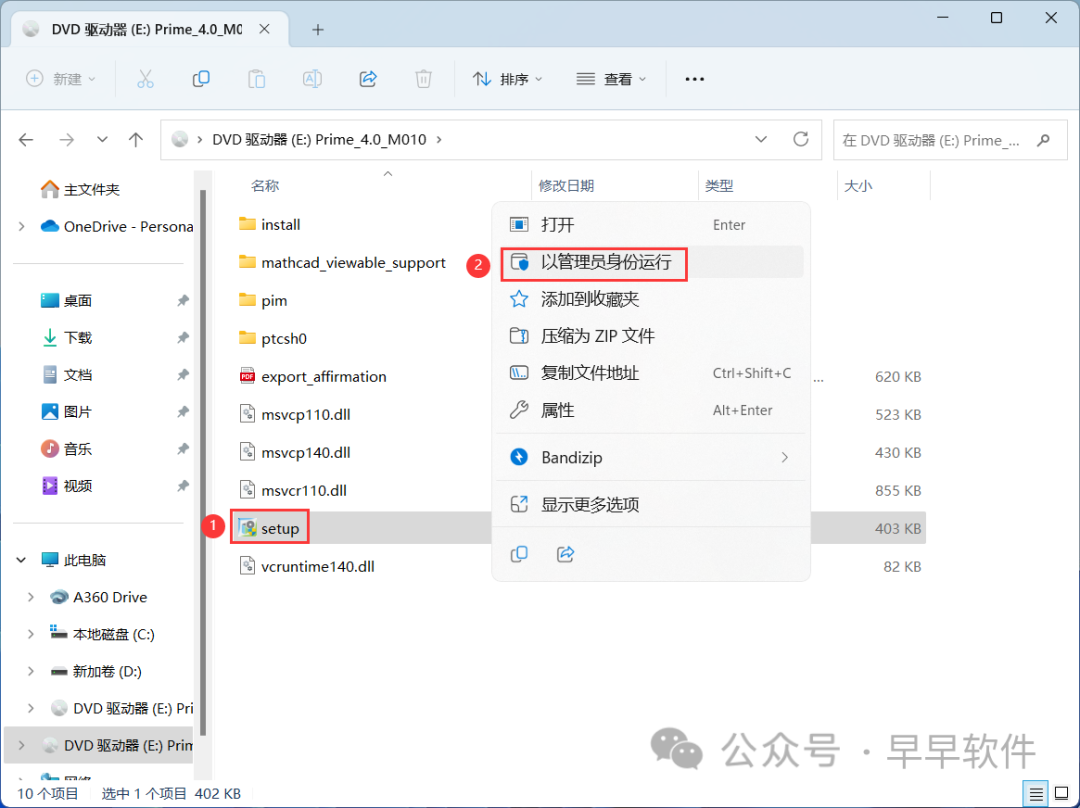
Task: Choose 显示更多选项 from context menu
Action: pos(650,504)
